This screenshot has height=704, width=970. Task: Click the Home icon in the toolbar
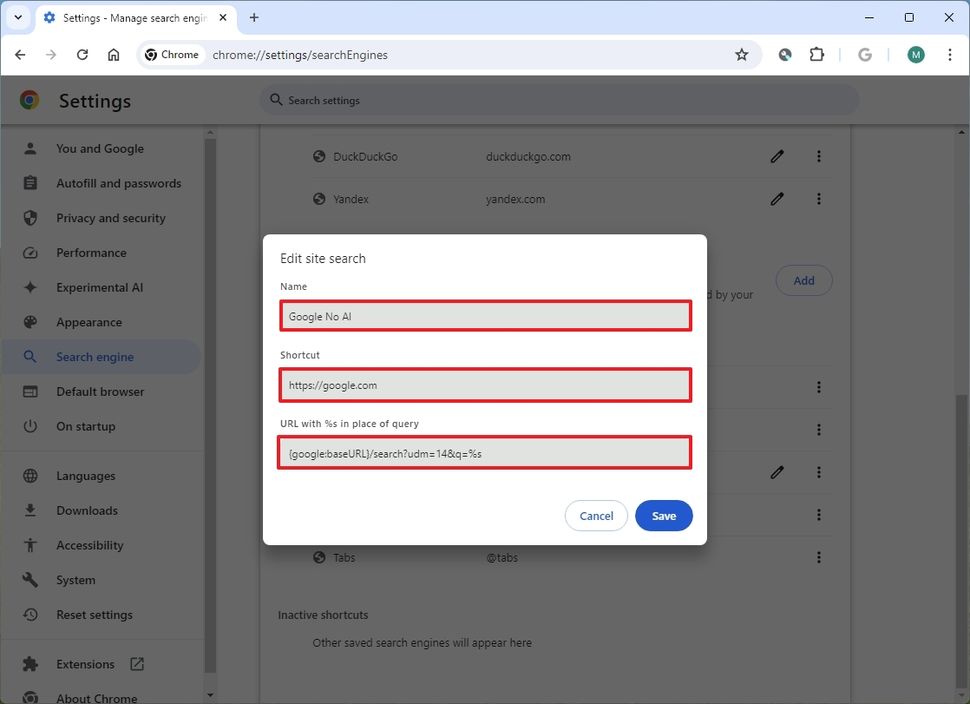click(x=114, y=55)
